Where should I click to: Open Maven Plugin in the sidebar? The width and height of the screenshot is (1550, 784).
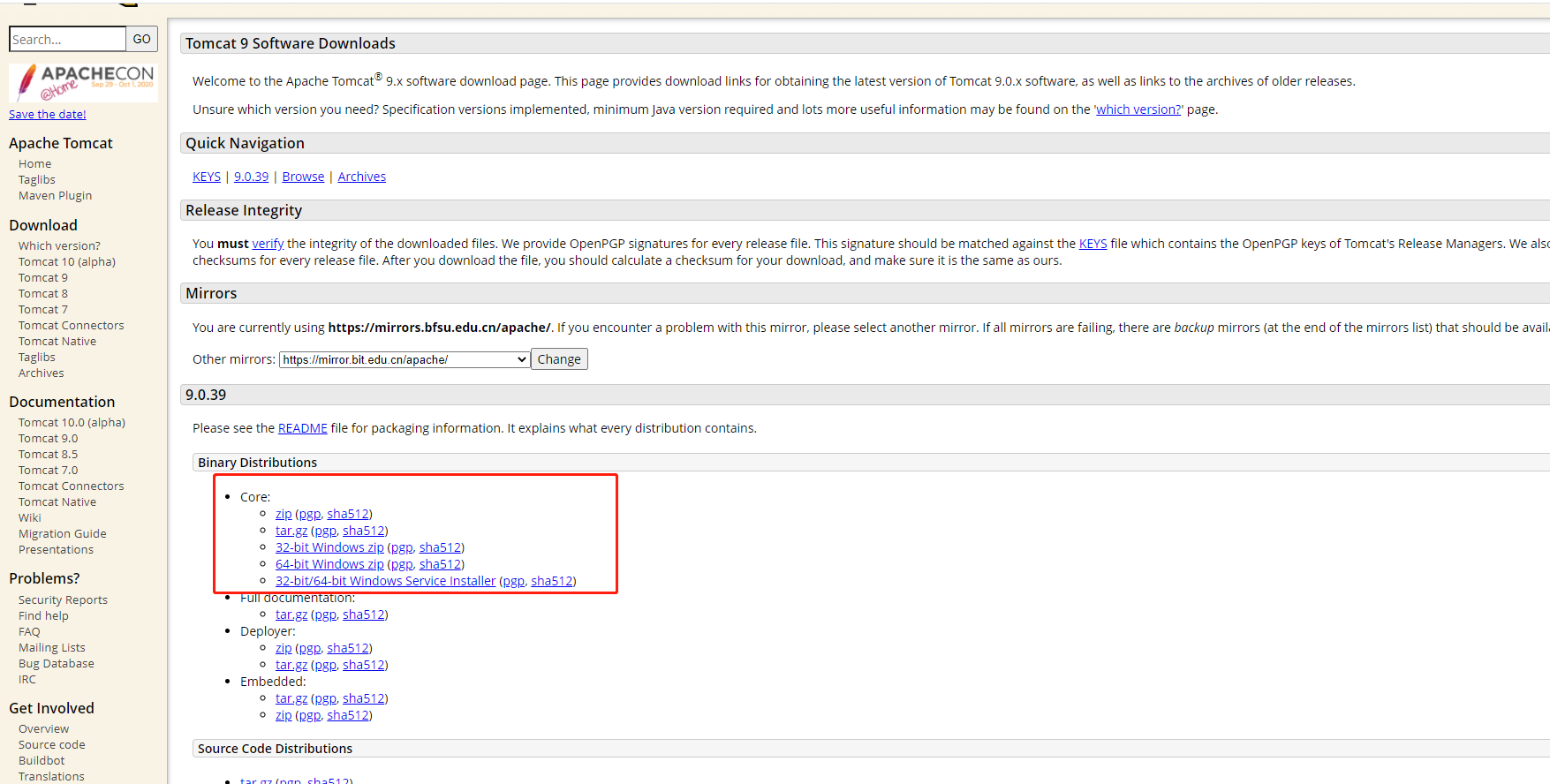point(55,196)
